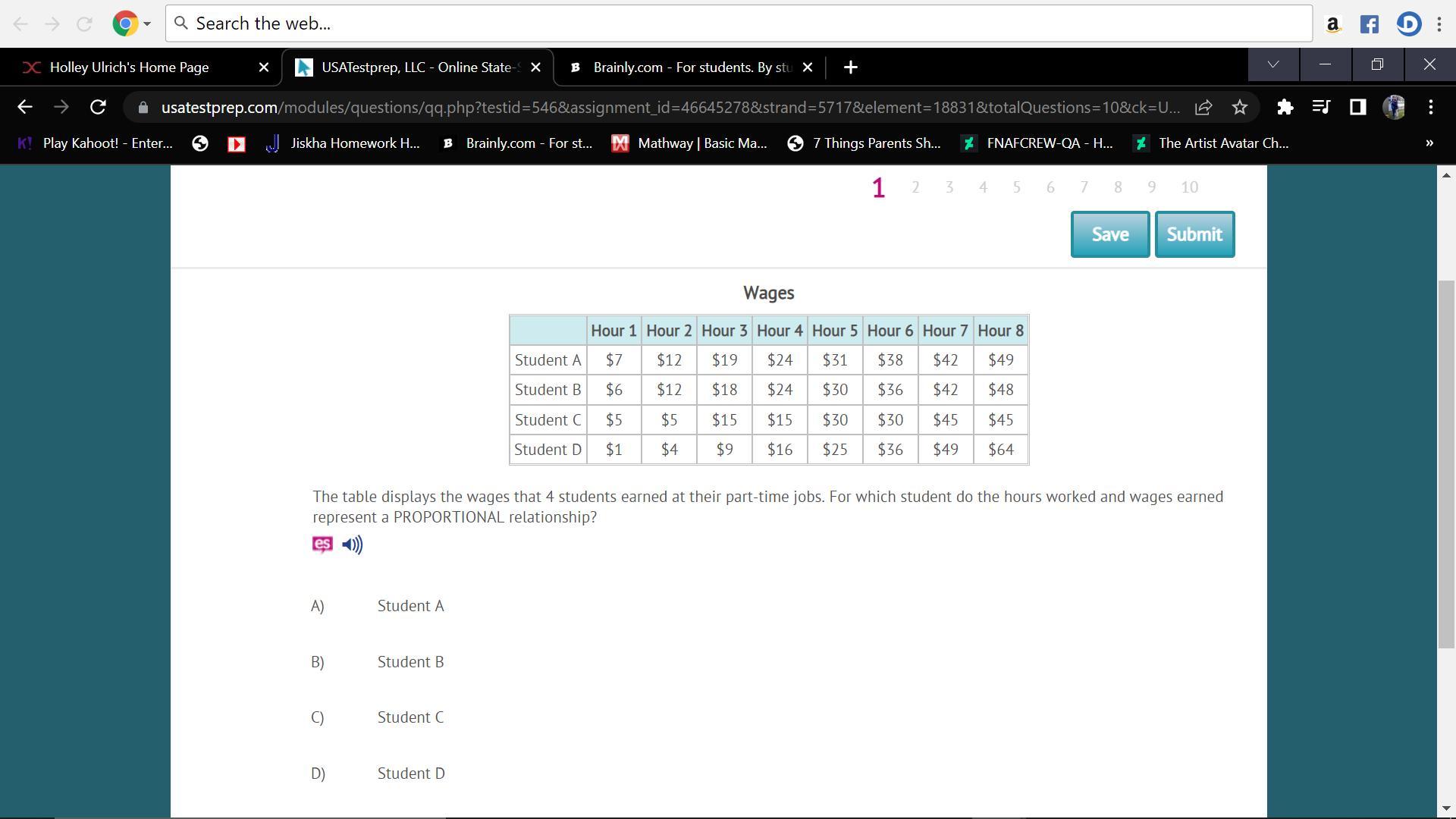This screenshot has height=819, width=1456.
Task: Open Chrome three-dot menu
Action: tap(1430, 107)
